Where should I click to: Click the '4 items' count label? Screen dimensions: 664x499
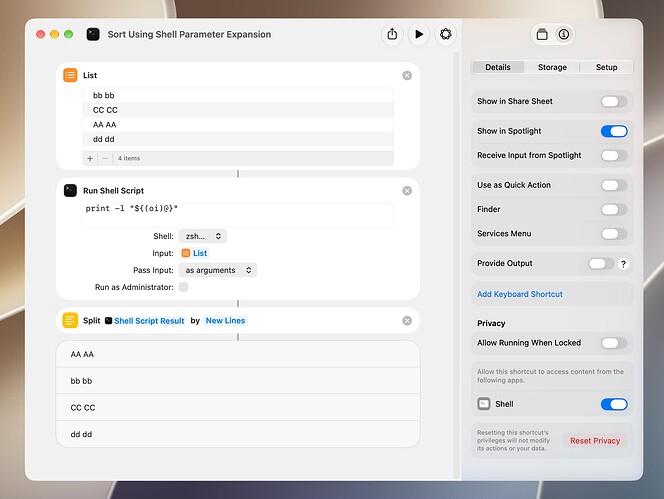tap(129, 158)
